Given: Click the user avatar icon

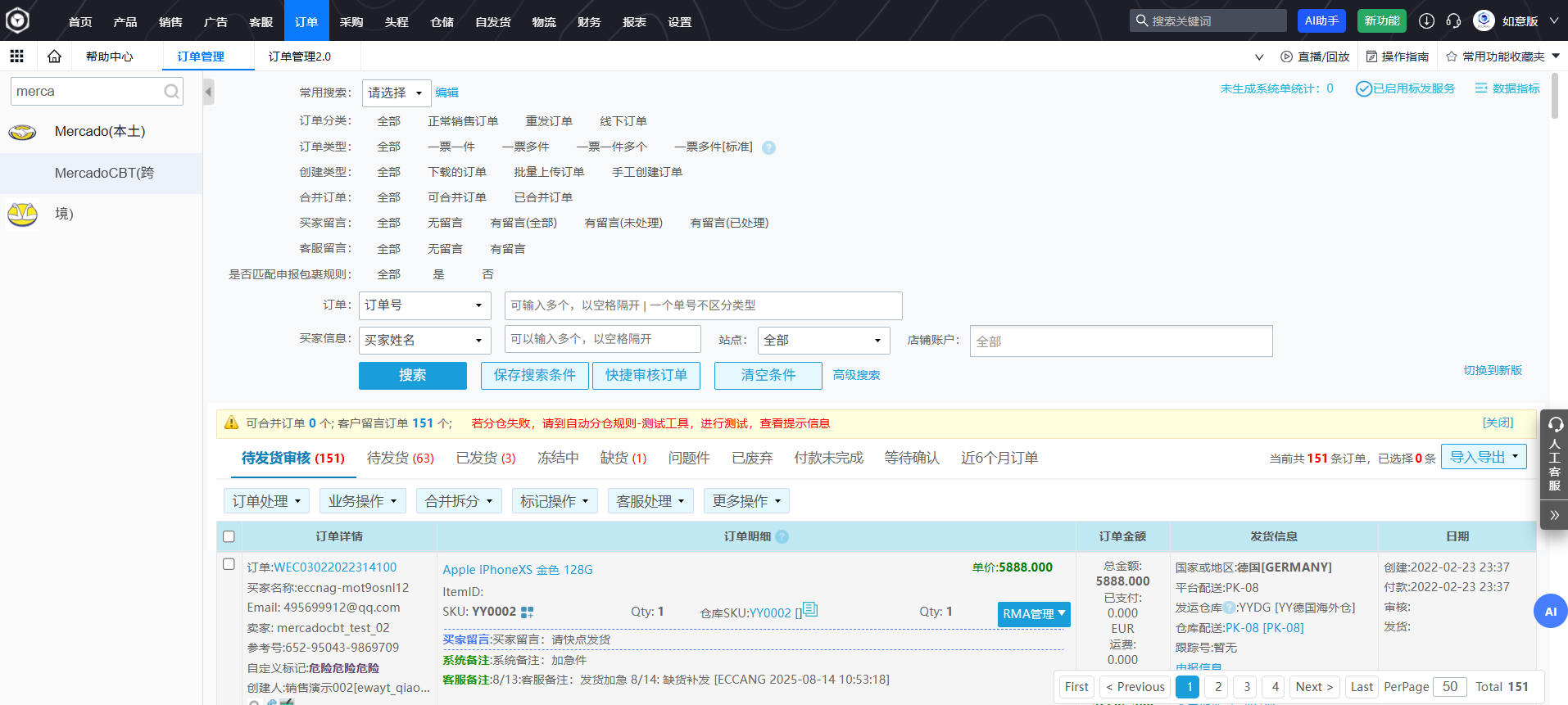Looking at the screenshot, I should pyautogui.click(x=1484, y=20).
